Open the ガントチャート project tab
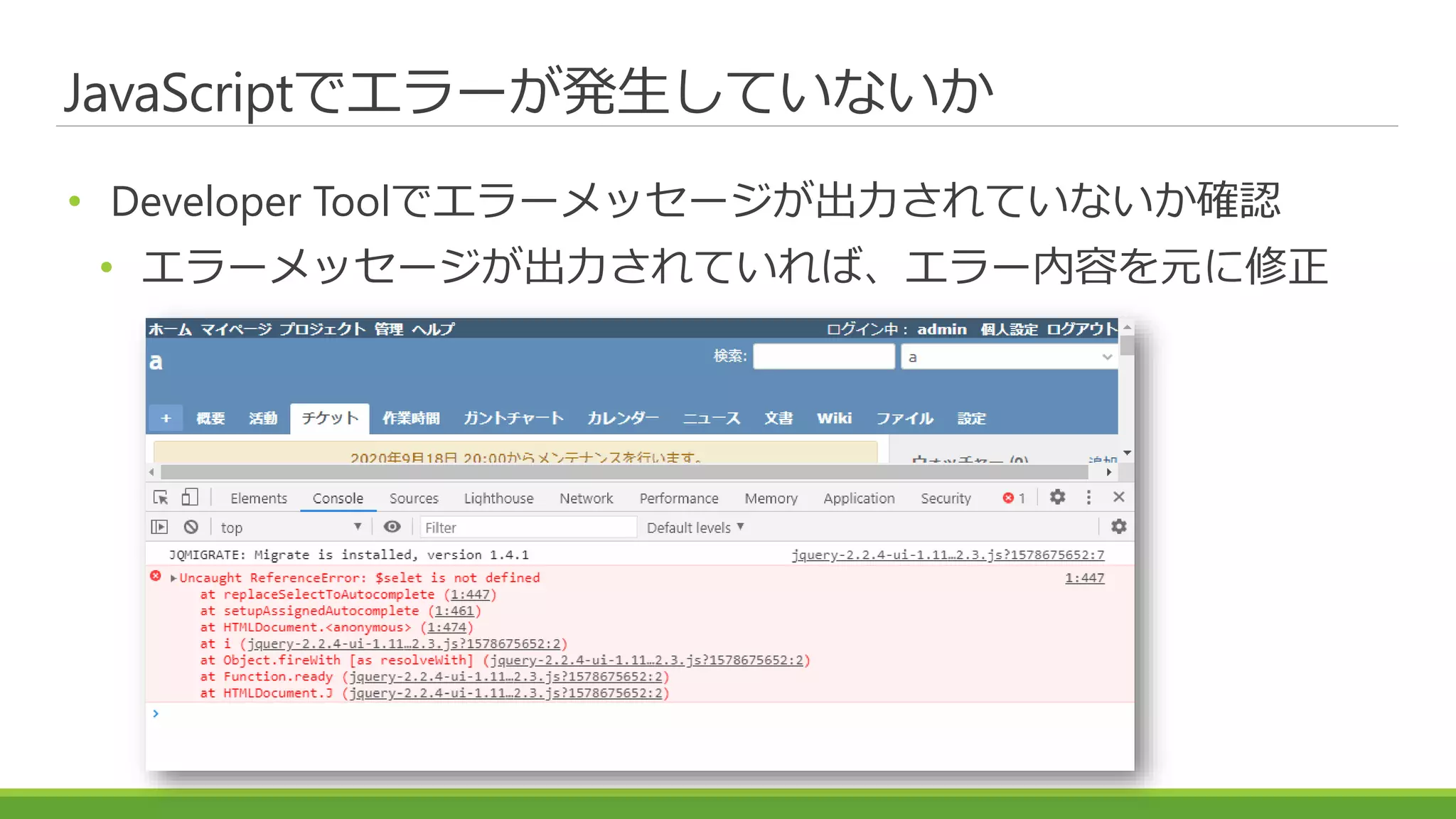This screenshot has height=819, width=1456. [x=513, y=418]
